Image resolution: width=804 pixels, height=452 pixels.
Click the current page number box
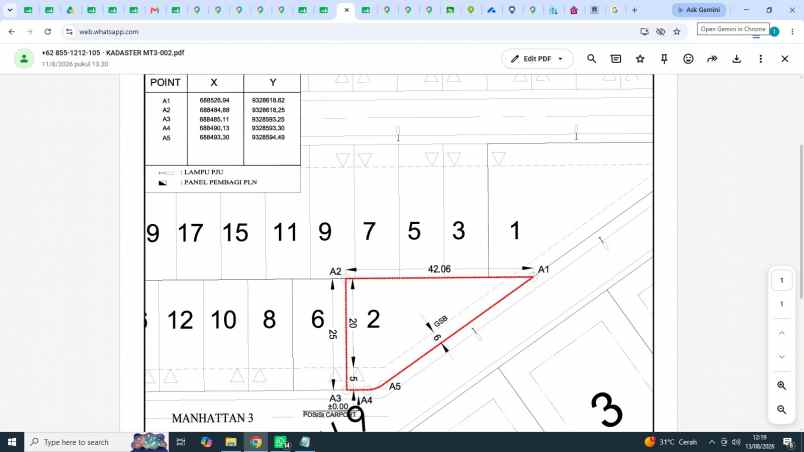point(781,280)
